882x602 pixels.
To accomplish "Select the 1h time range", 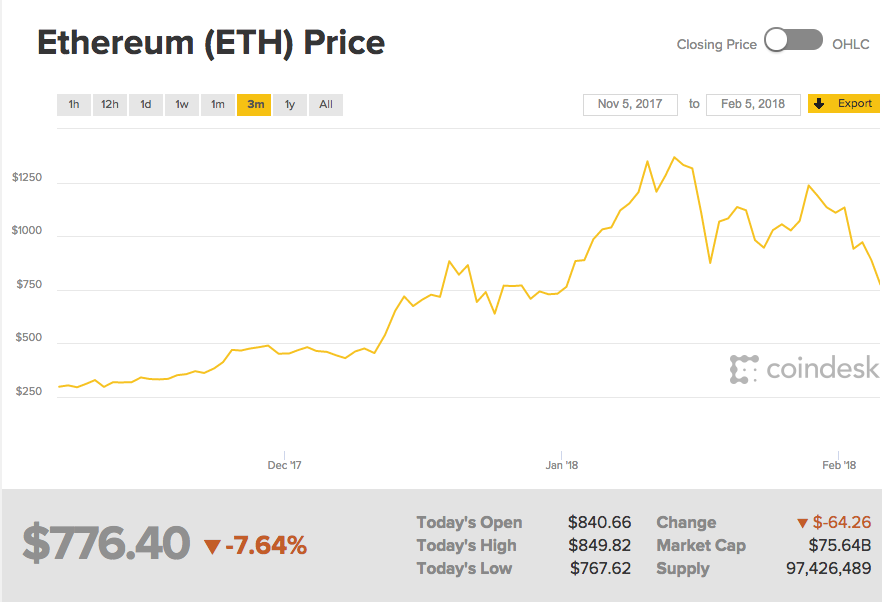I will tap(74, 104).
